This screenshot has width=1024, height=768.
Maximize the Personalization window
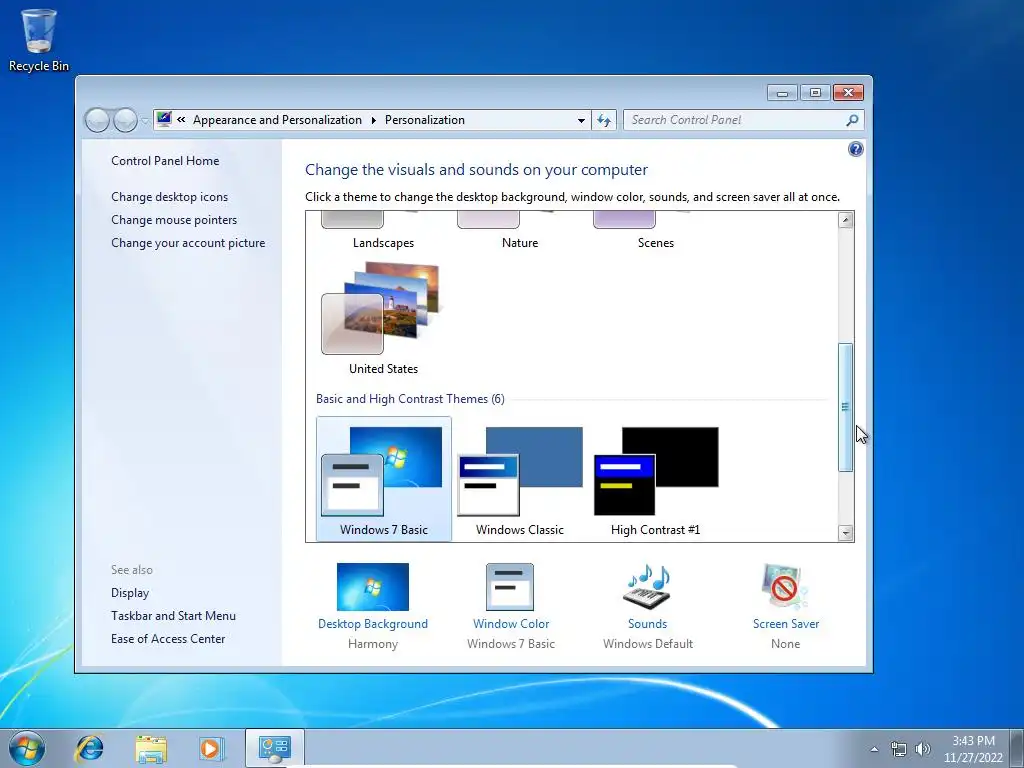coord(815,93)
